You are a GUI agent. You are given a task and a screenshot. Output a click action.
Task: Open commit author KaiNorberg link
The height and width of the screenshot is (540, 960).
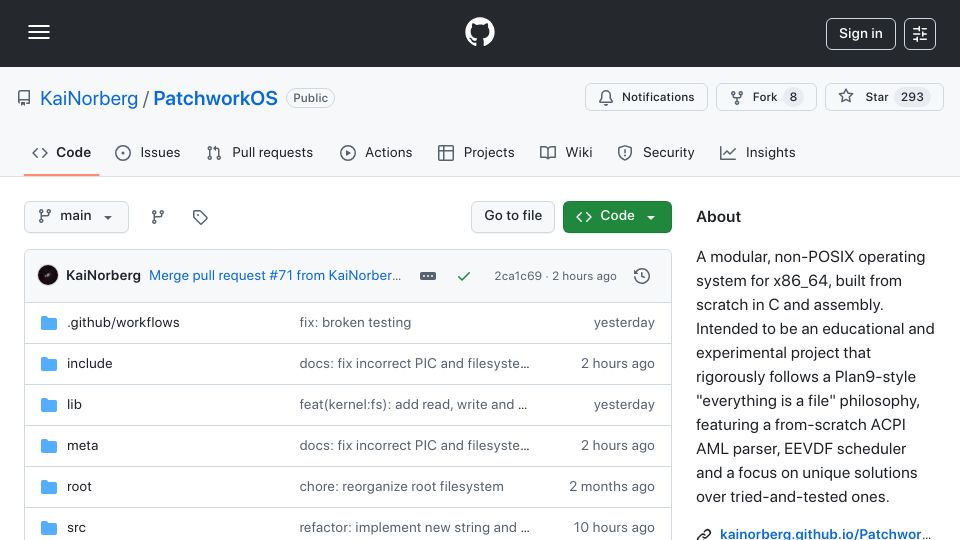[103, 276]
